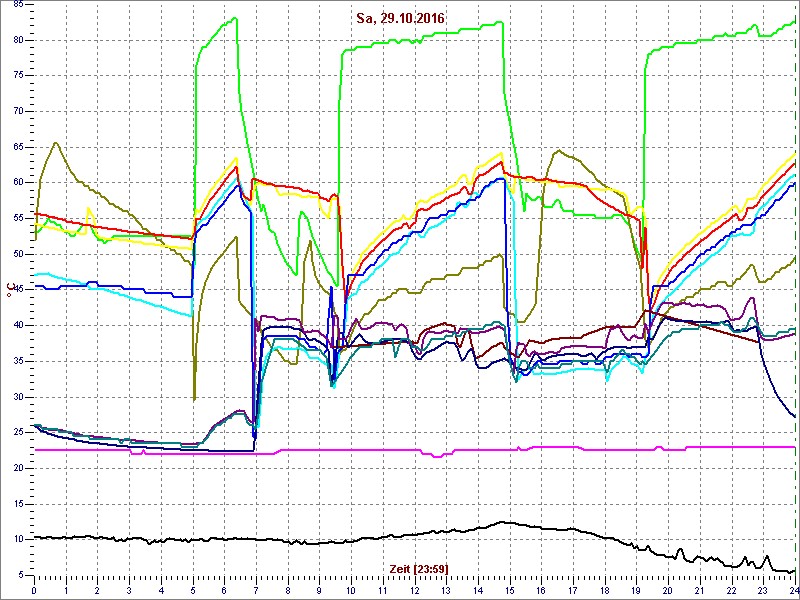Select hour 24 on the time axis
The height and width of the screenshot is (600, 800).
pyautogui.click(x=792, y=590)
